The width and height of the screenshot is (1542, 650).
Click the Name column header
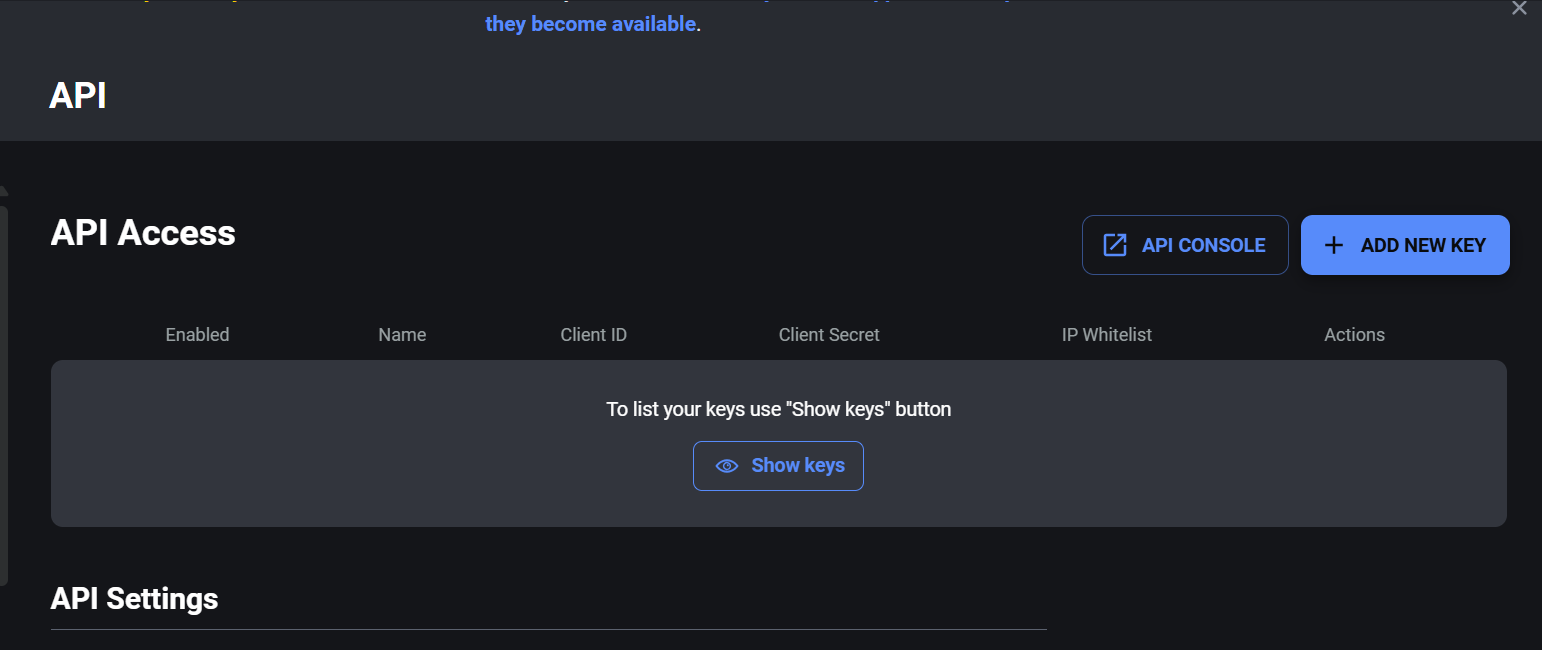402,334
